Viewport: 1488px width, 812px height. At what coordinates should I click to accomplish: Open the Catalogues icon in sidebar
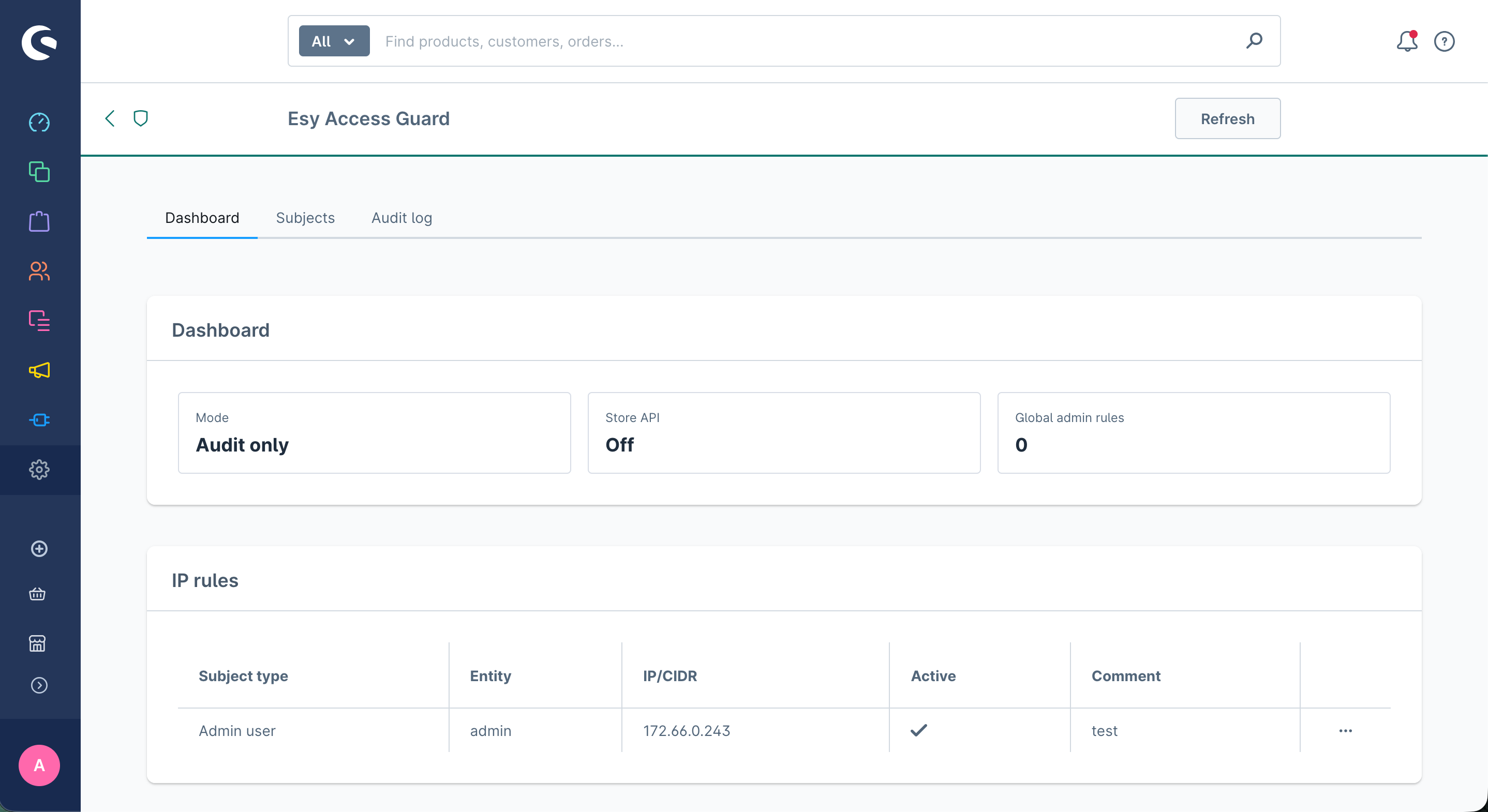click(39, 172)
